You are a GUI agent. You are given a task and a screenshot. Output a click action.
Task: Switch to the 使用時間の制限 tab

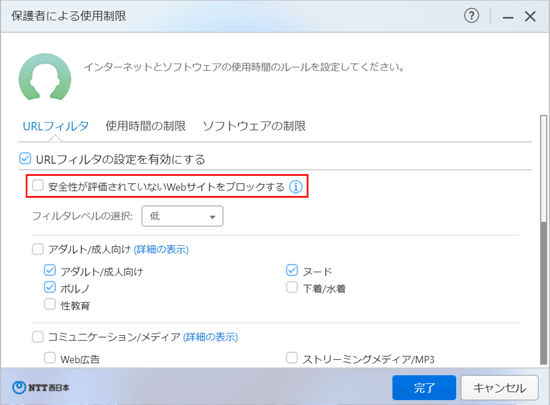click(x=146, y=126)
